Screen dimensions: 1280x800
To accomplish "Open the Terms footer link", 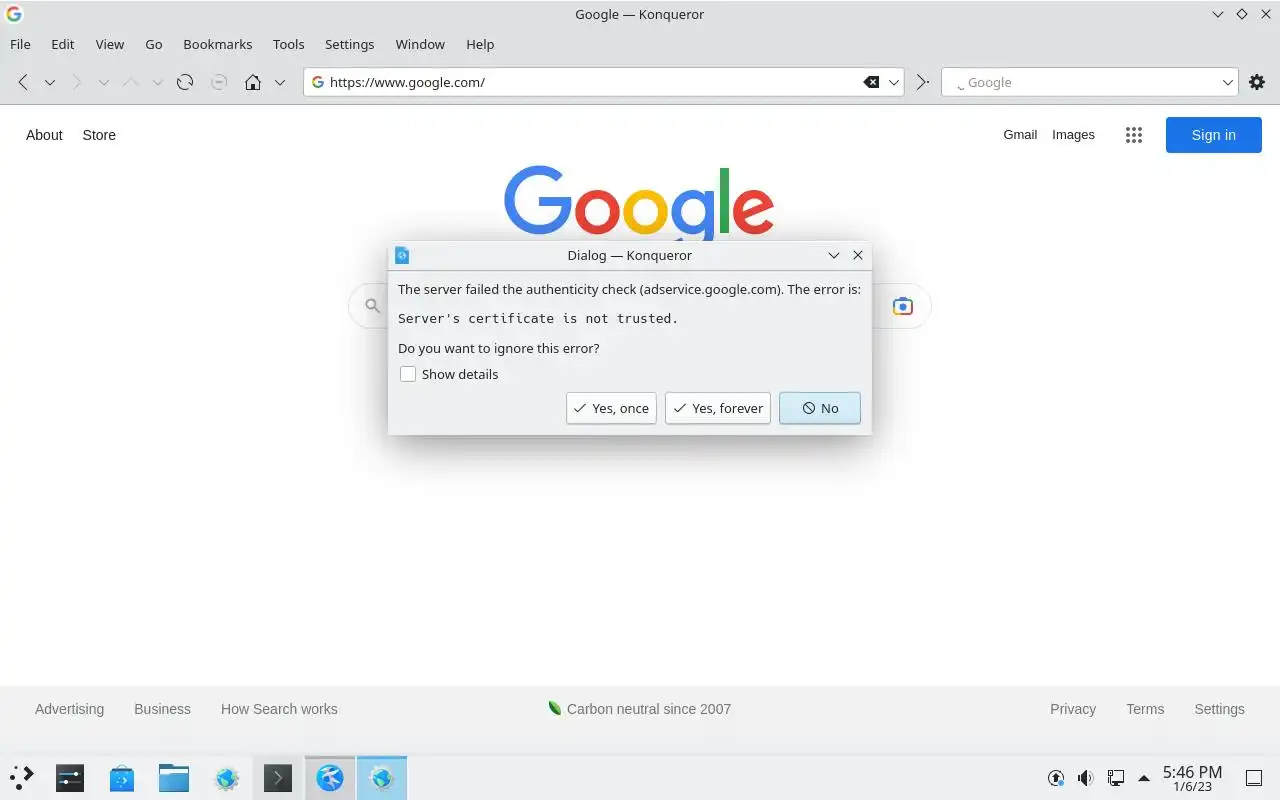I will (1145, 709).
